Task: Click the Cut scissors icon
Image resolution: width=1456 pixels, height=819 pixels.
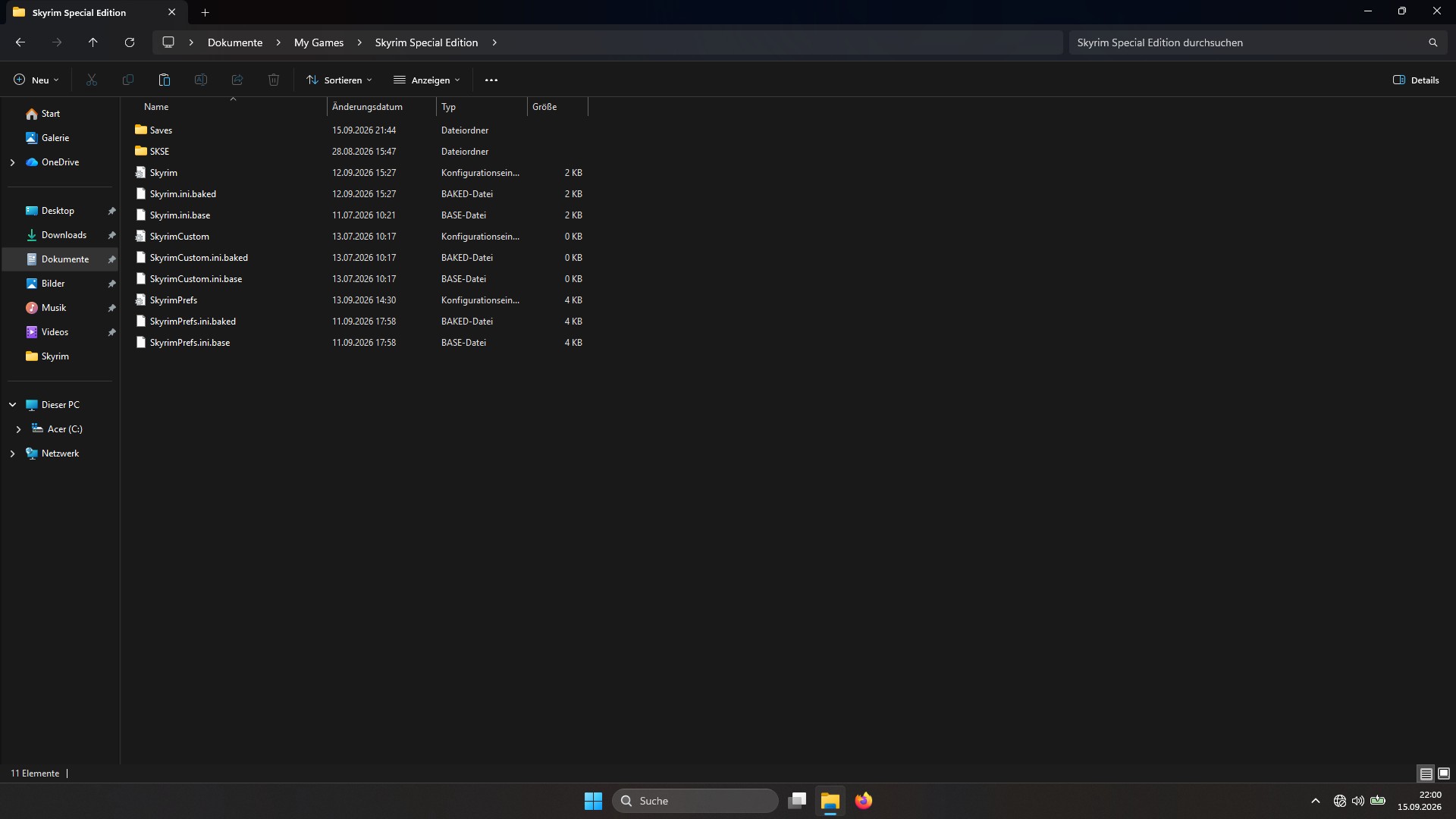Action: coord(92,80)
